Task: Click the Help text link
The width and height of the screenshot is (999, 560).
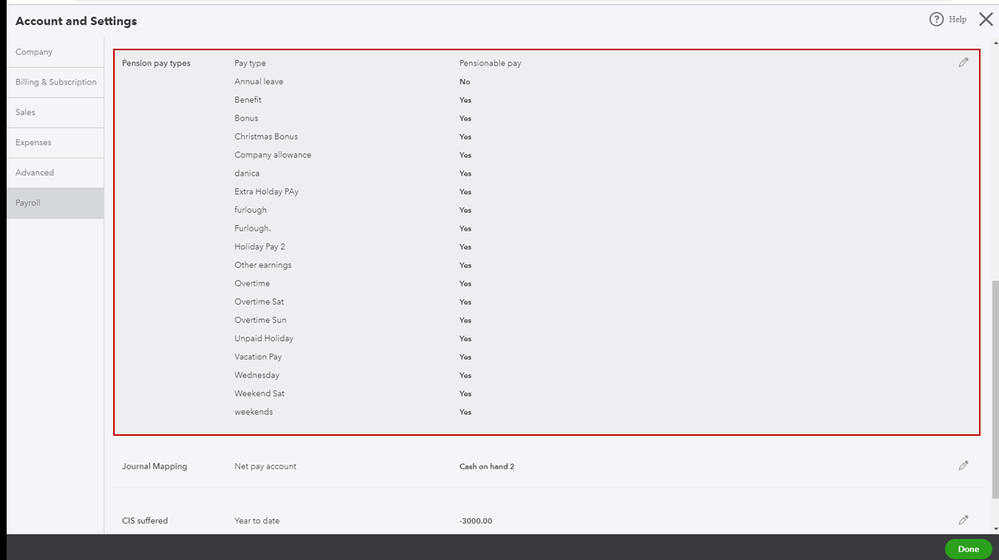Action: [x=957, y=19]
